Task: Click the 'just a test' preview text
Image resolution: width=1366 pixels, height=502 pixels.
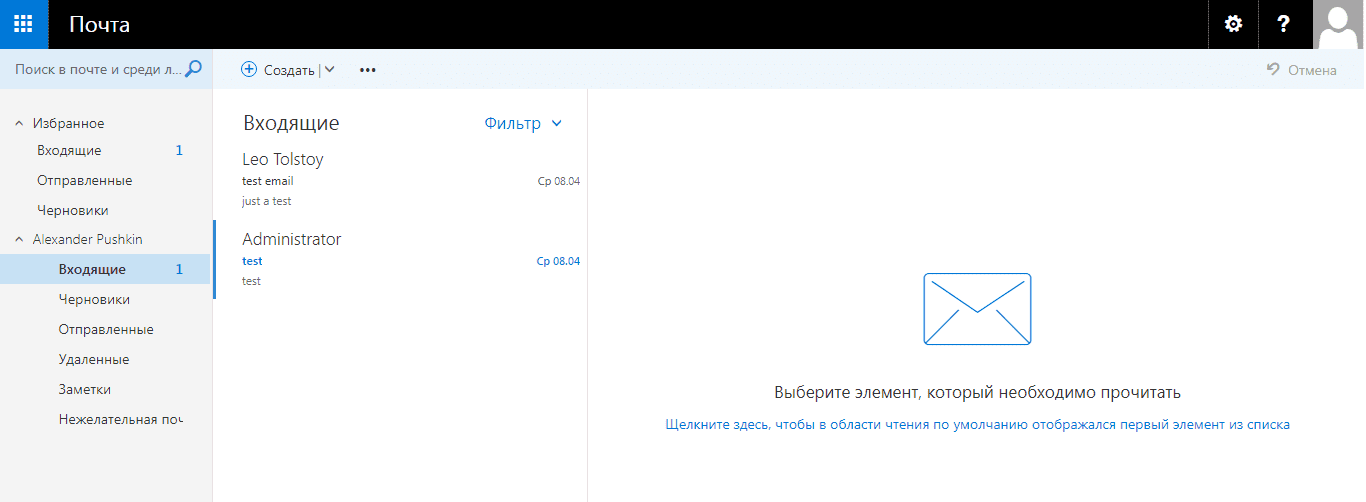Action: [267, 201]
